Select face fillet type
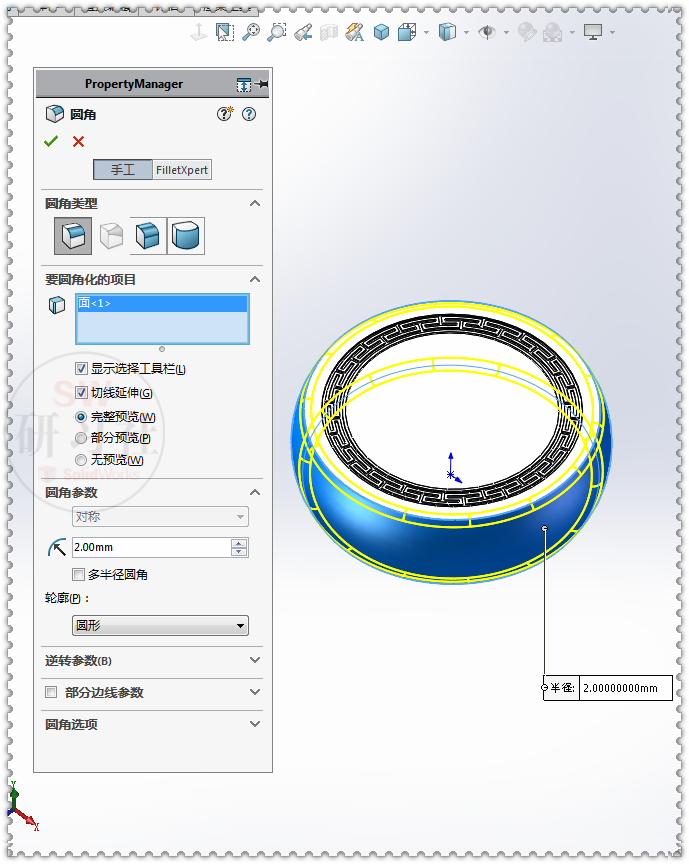689x864 pixels. [x=148, y=236]
